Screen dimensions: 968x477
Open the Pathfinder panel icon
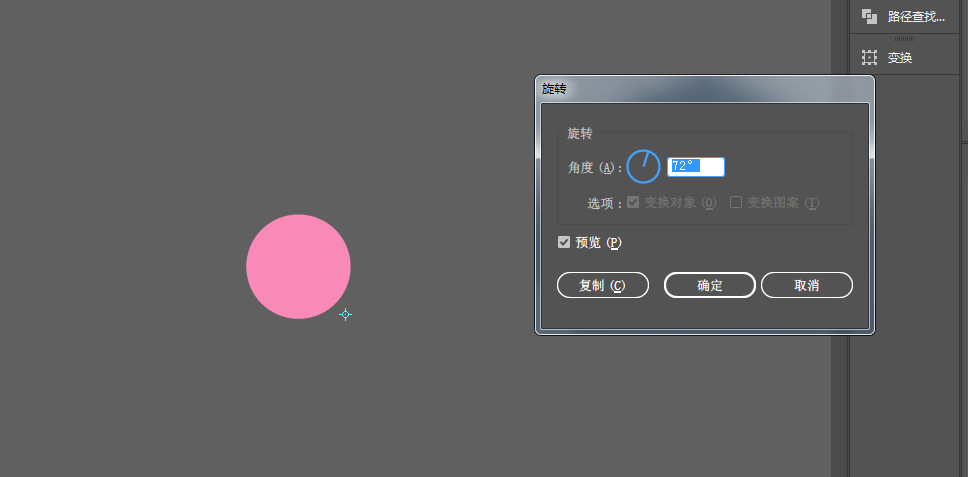point(869,17)
